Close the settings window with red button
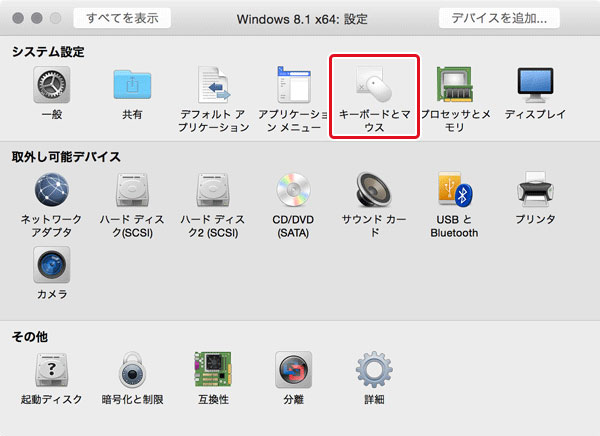Screen dimensions: 600x436 (x=18, y=18)
